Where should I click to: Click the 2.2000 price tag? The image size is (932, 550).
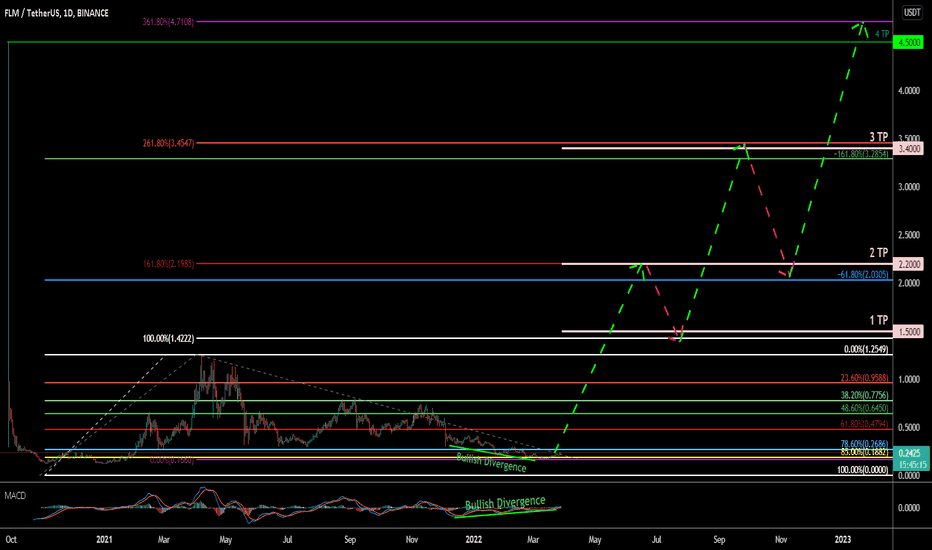[x=909, y=264]
